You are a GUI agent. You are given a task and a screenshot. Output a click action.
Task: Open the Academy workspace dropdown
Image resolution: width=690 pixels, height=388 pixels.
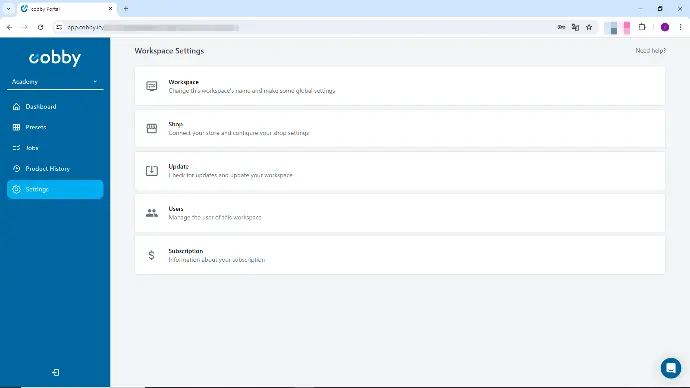pyautogui.click(x=55, y=82)
